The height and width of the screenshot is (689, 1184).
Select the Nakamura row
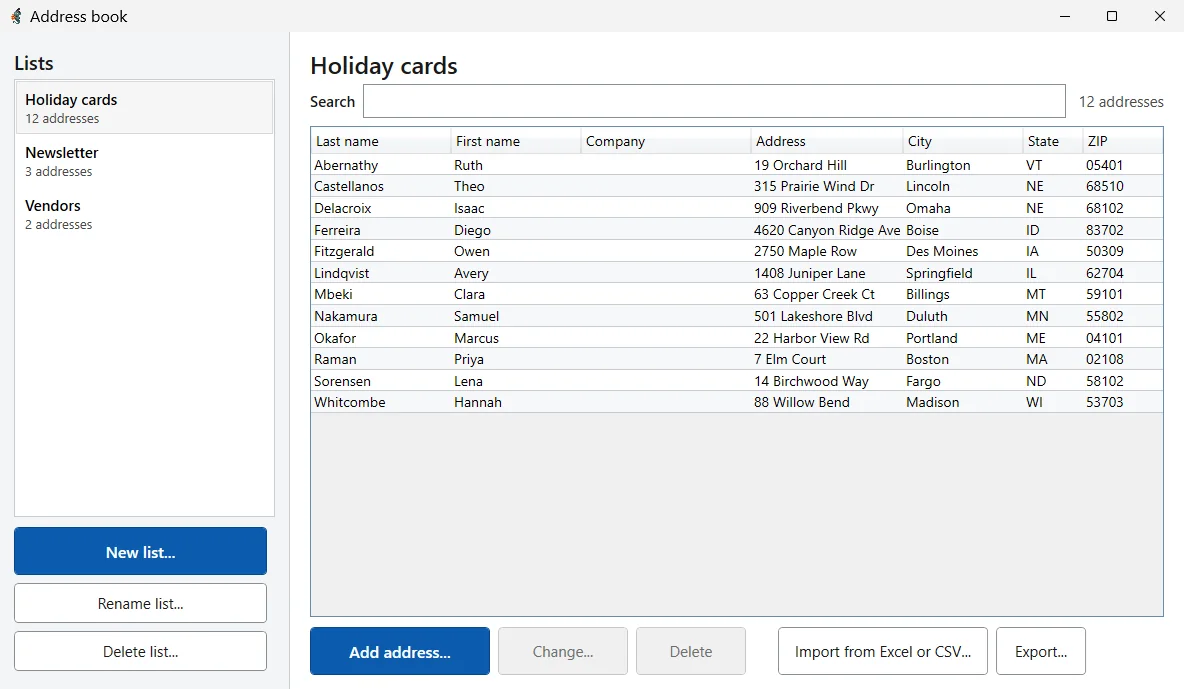click(736, 316)
